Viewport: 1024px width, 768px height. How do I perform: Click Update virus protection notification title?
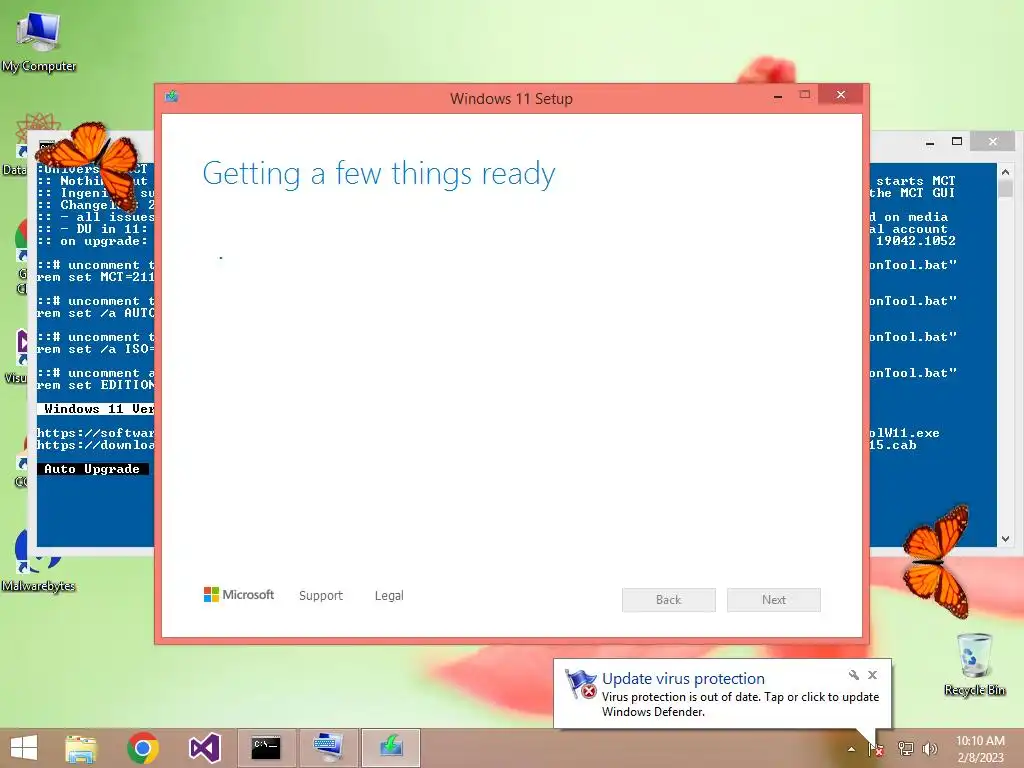(x=683, y=679)
